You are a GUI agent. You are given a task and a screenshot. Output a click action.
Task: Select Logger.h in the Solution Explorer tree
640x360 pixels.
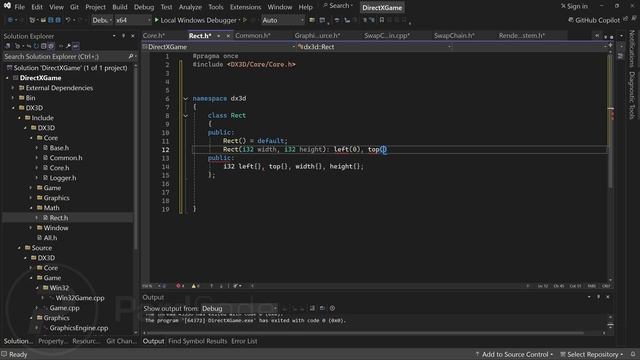click(x=62, y=178)
